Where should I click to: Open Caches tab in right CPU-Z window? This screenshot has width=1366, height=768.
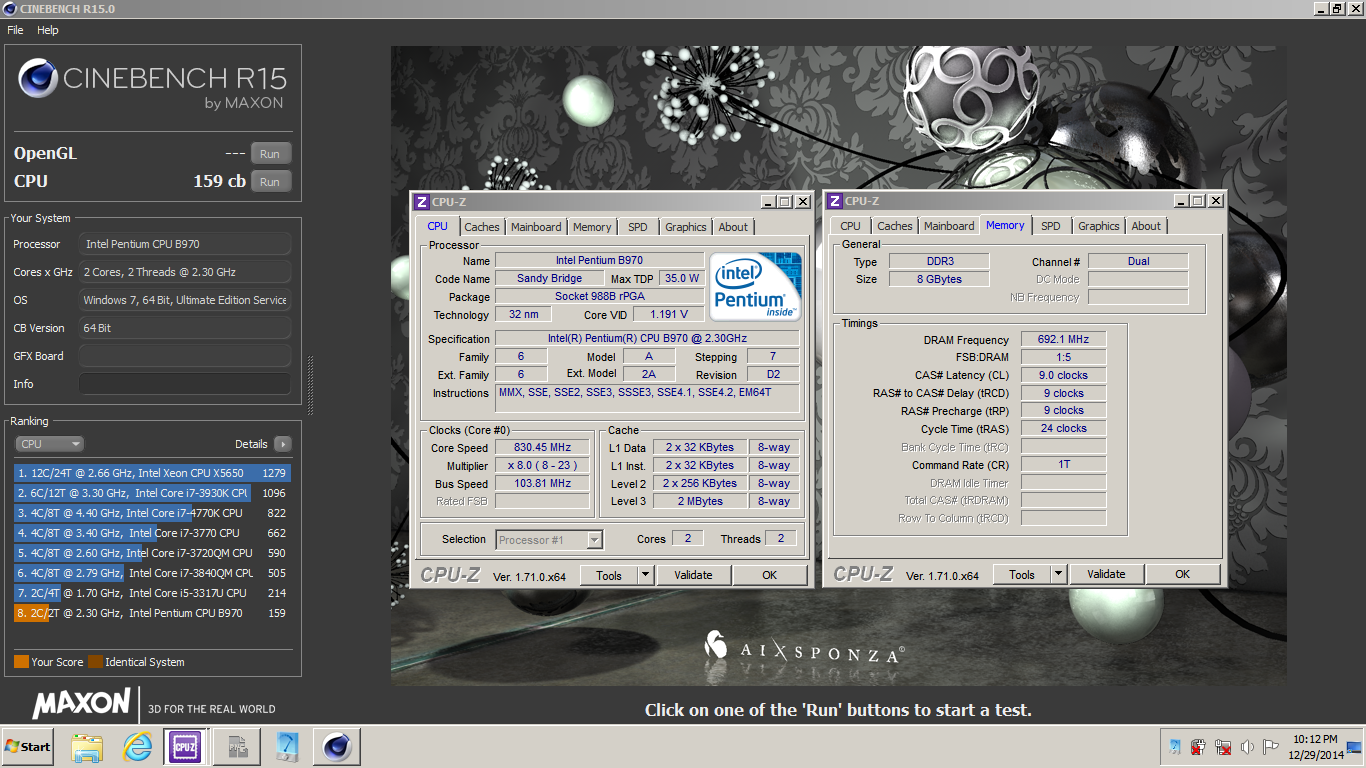click(895, 226)
